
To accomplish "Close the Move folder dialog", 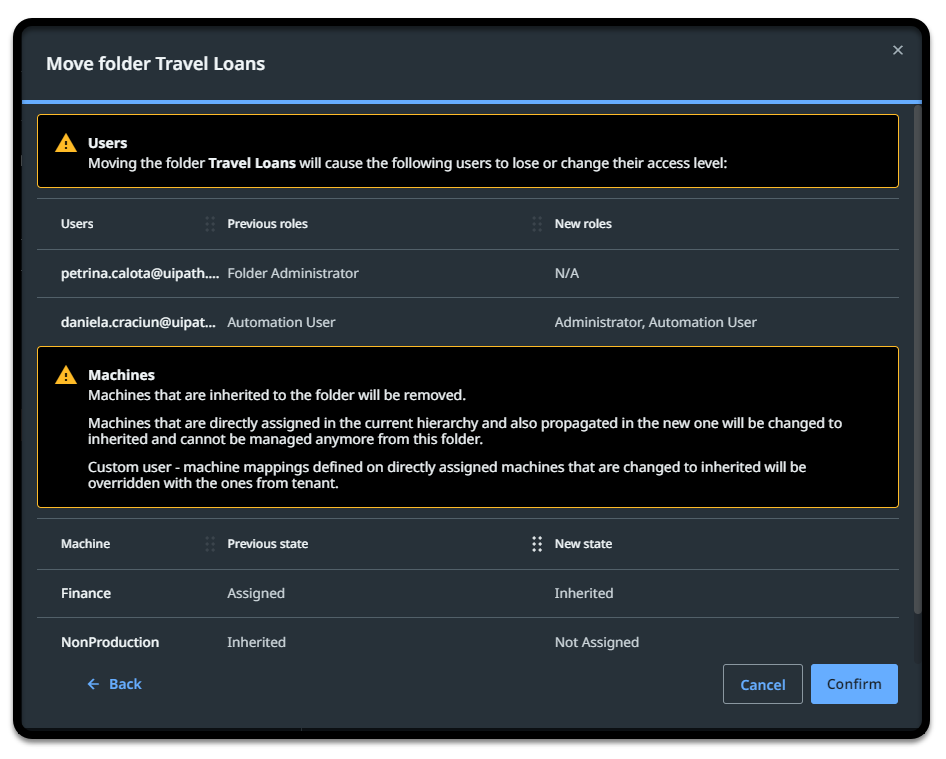I will pos(897,50).
